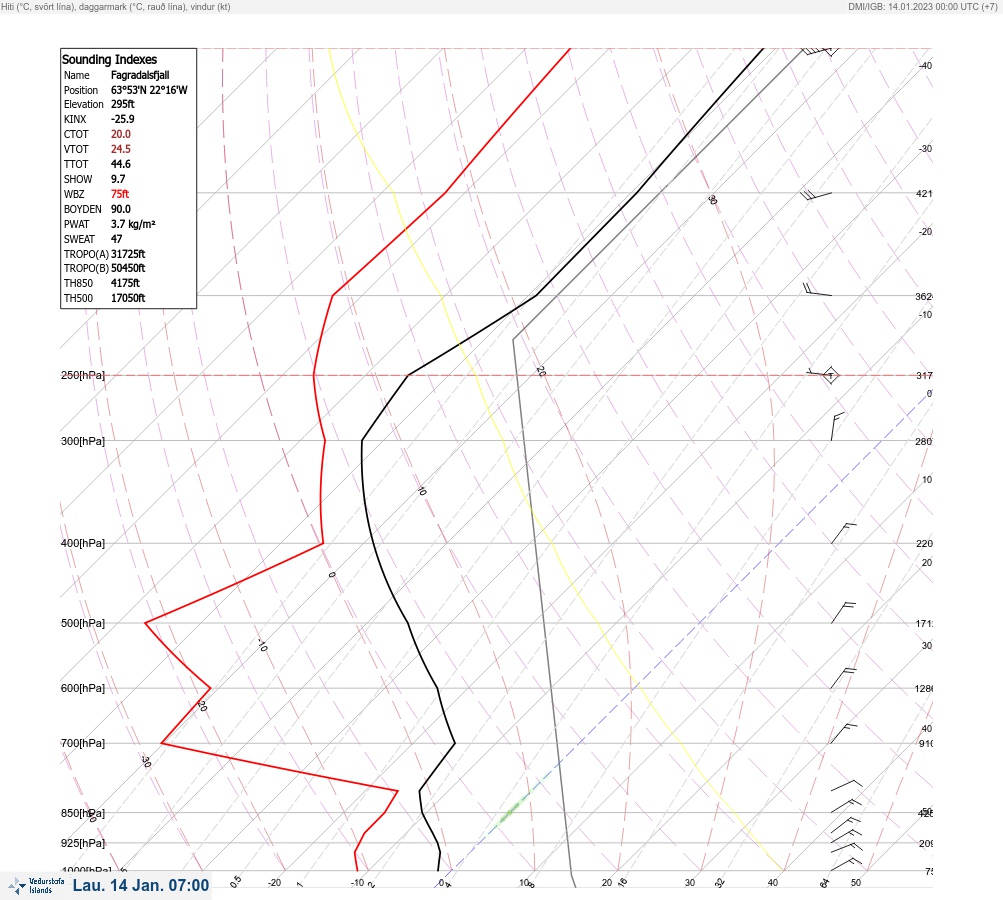The width and height of the screenshot is (1003, 900).
Task: Click the station name 'Fagradalsfjall'
Action: (x=140, y=75)
